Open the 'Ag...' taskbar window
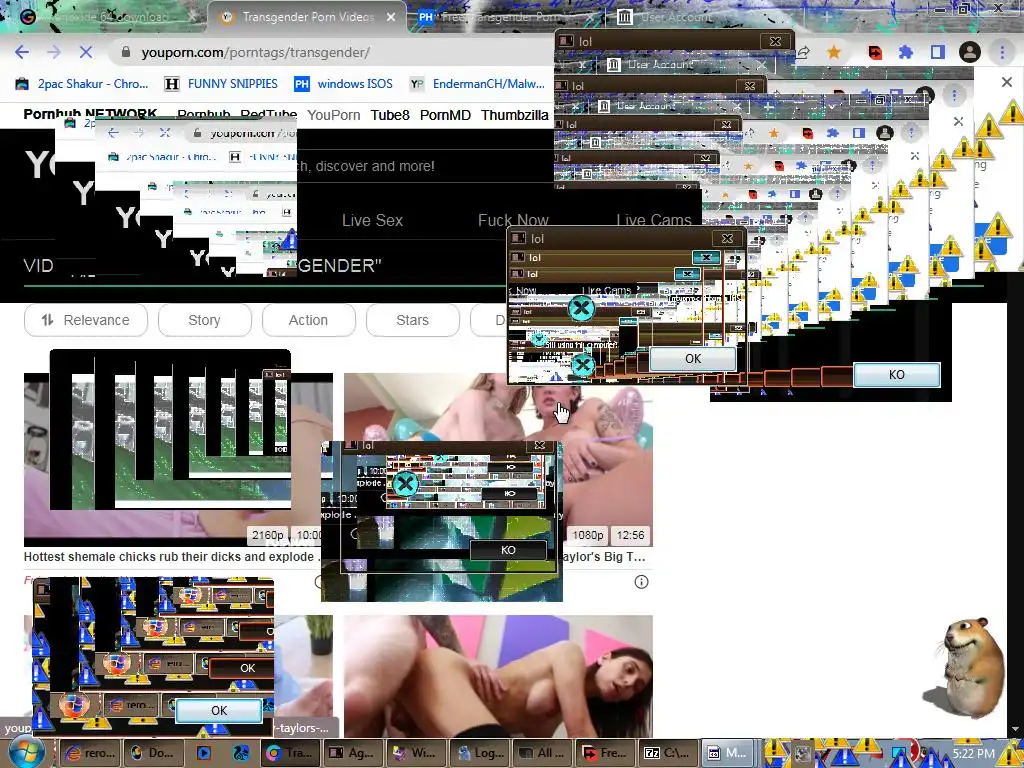 tap(352, 753)
